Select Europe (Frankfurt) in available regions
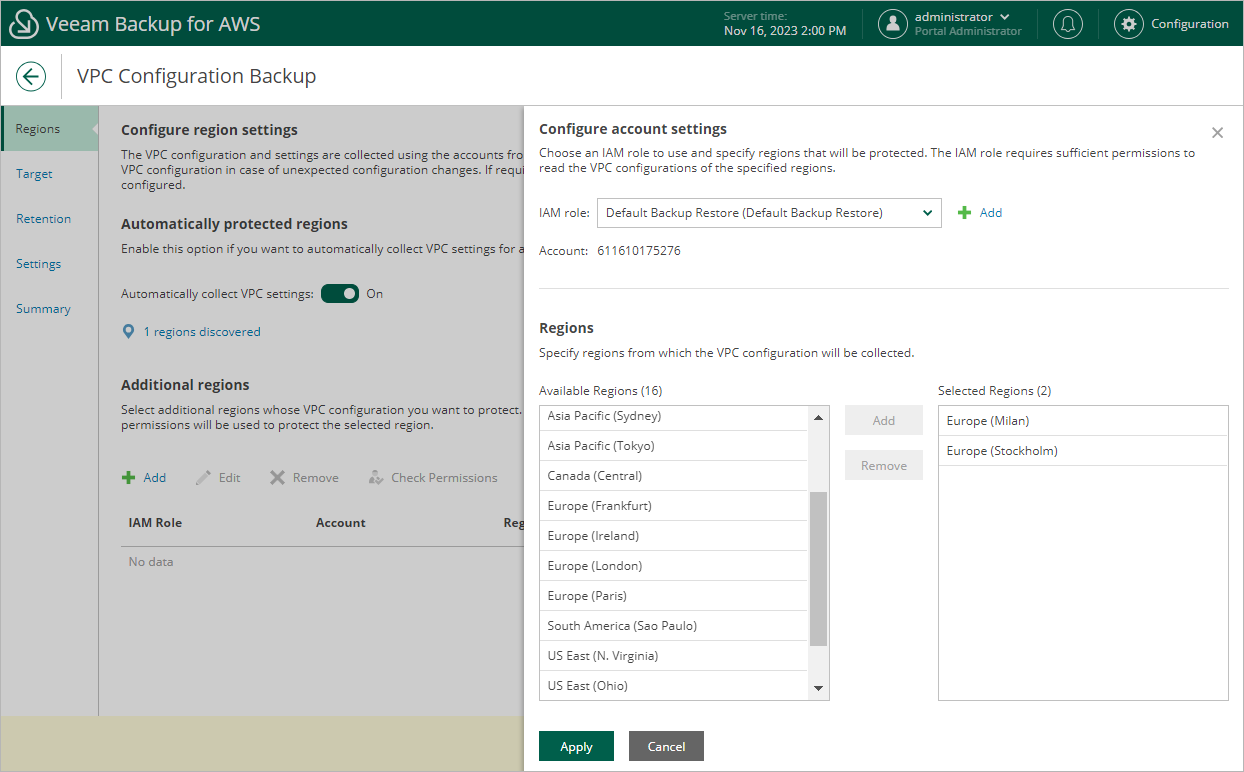This screenshot has width=1244, height=772. coord(673,506)
